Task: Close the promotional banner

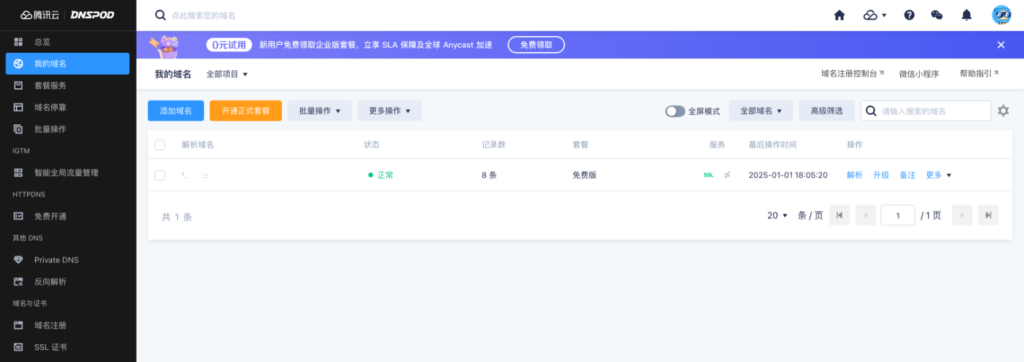Action: tap(1000, 44)
